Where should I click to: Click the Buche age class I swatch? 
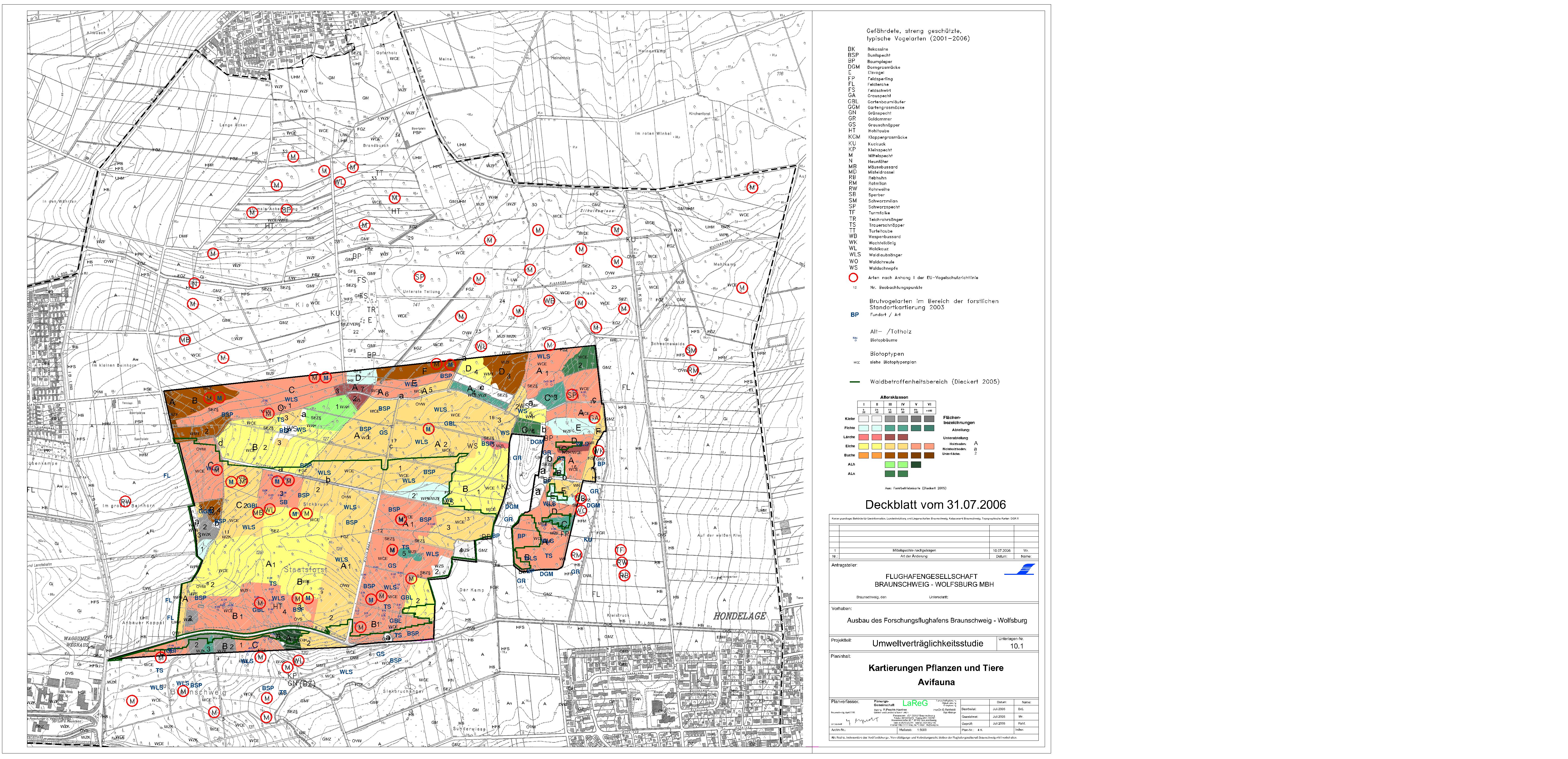click(x=863, y=456)
